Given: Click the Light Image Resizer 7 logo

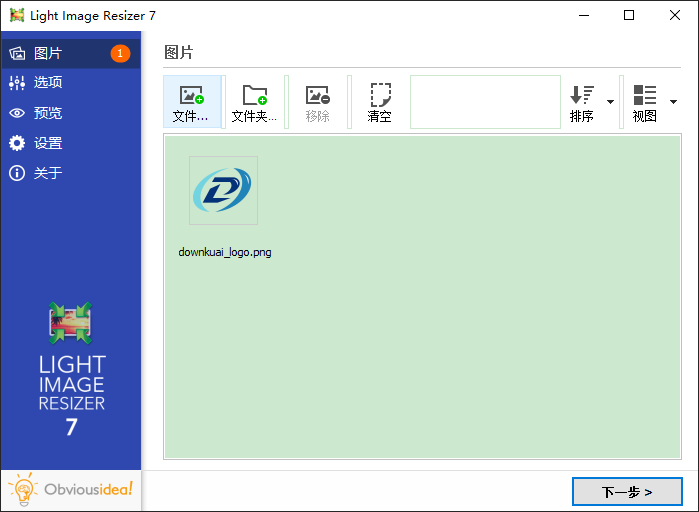Looking at the screenshot, I should (71, 370).
